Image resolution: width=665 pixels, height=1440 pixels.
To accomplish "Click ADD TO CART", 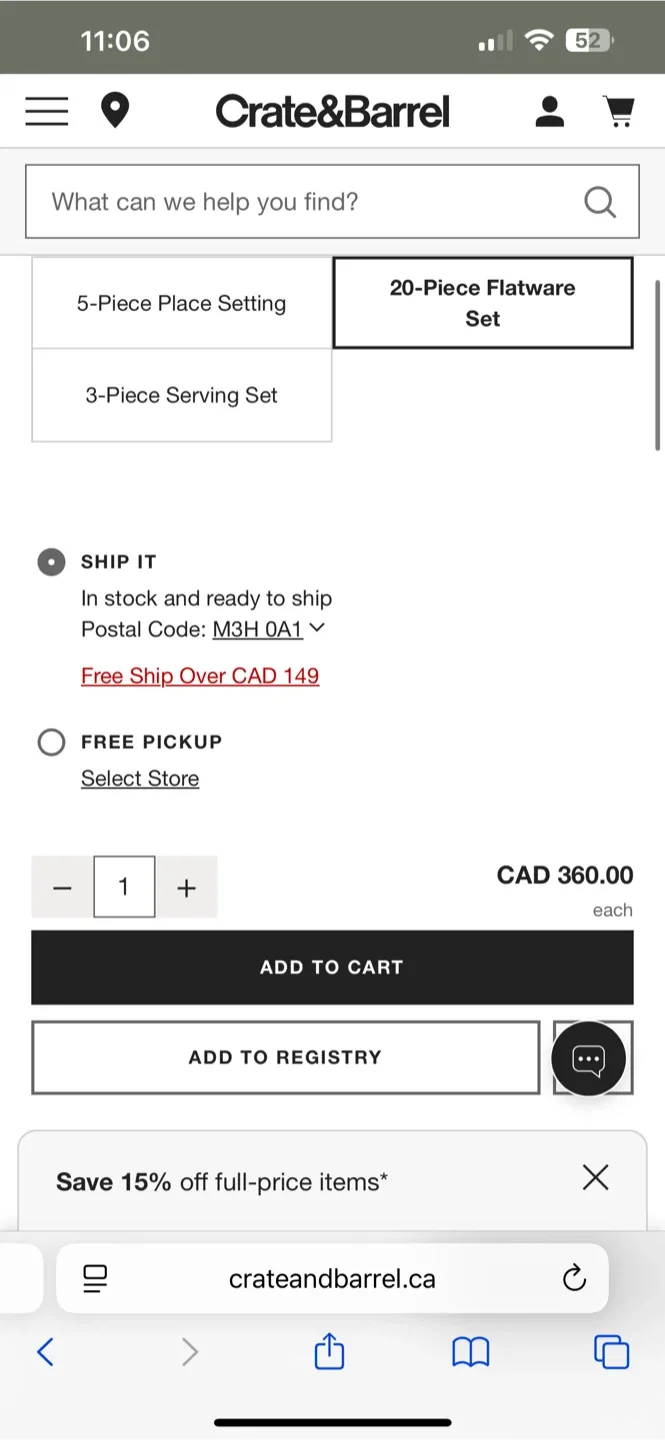I will click(x=332, y=967).
